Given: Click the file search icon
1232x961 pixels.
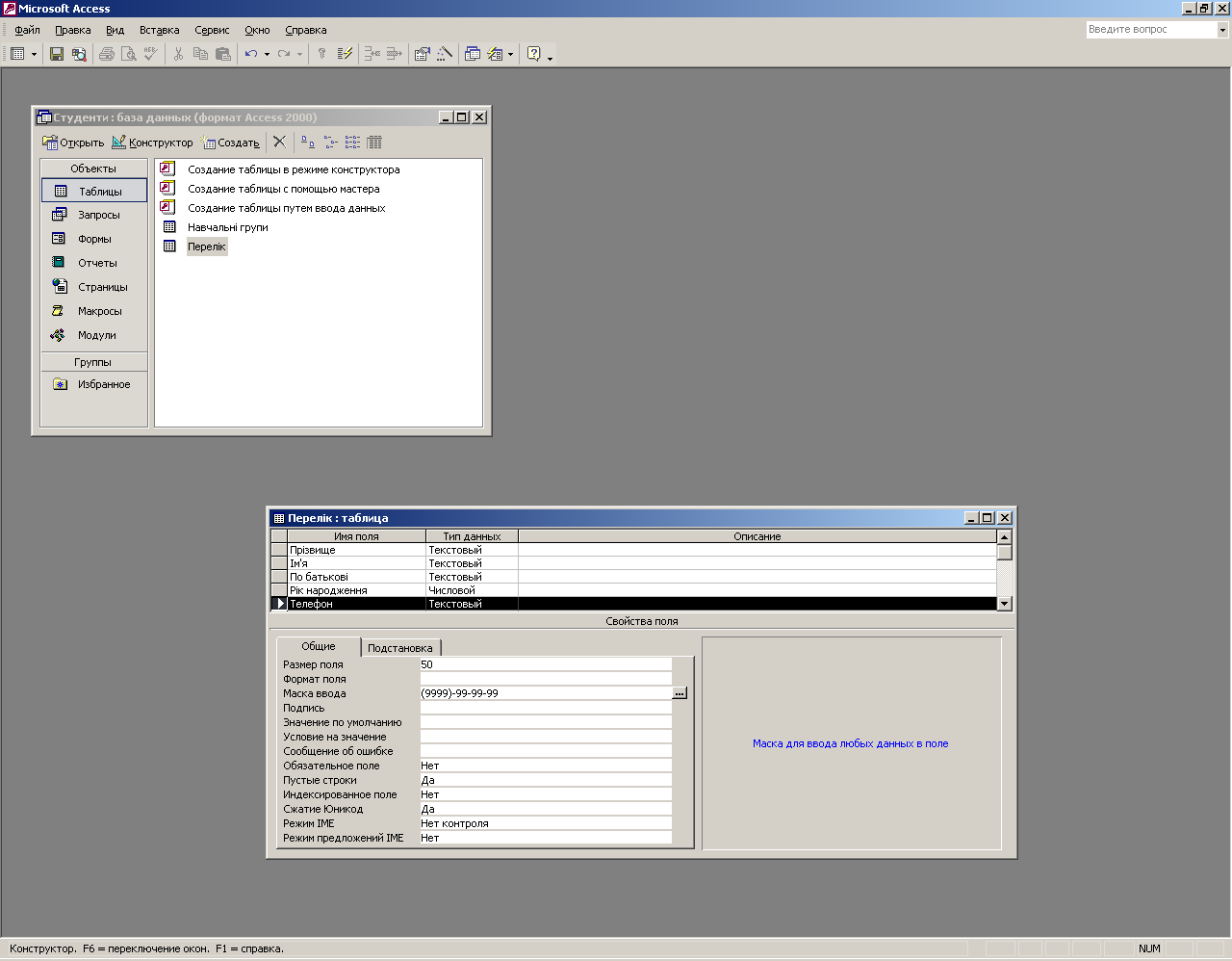Looking at the screenshot, I should point(79,54).
